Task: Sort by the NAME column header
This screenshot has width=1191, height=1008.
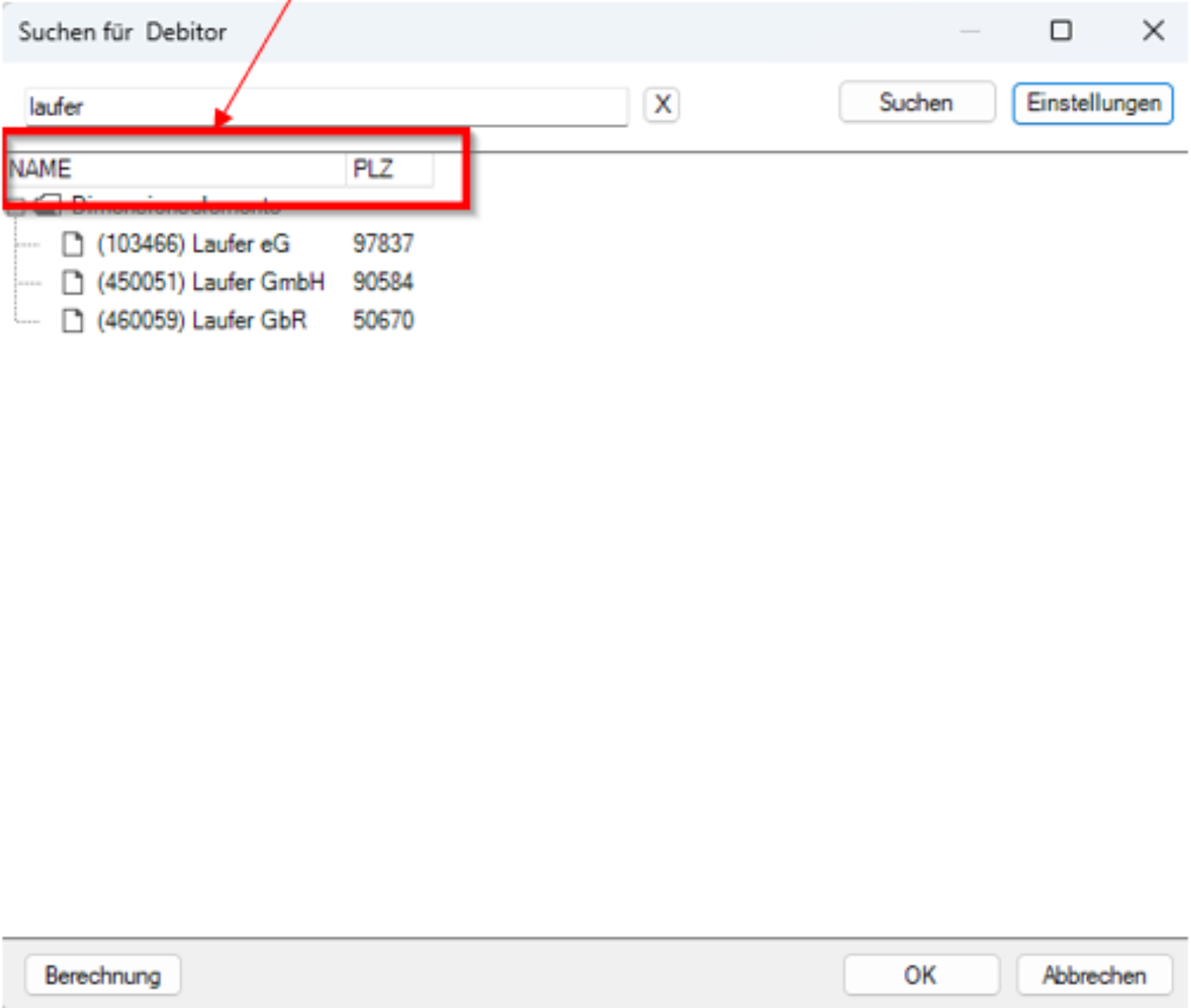Action: coord(176,169)
